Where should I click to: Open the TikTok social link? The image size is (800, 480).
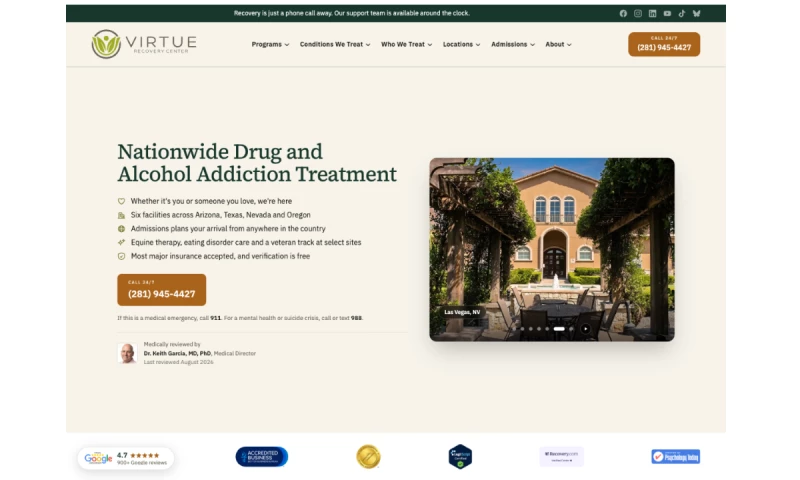click(x=682, y=14)
